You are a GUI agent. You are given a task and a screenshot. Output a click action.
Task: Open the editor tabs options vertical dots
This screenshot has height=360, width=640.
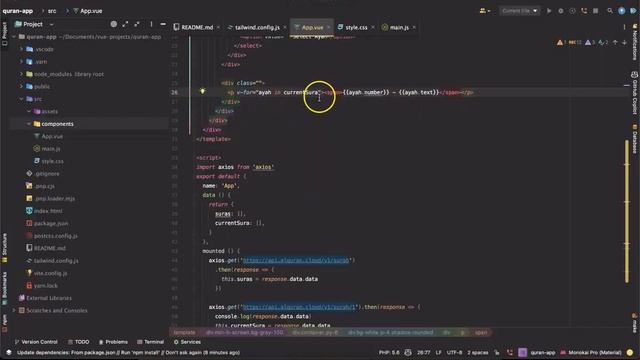click(x=624, y=27)
